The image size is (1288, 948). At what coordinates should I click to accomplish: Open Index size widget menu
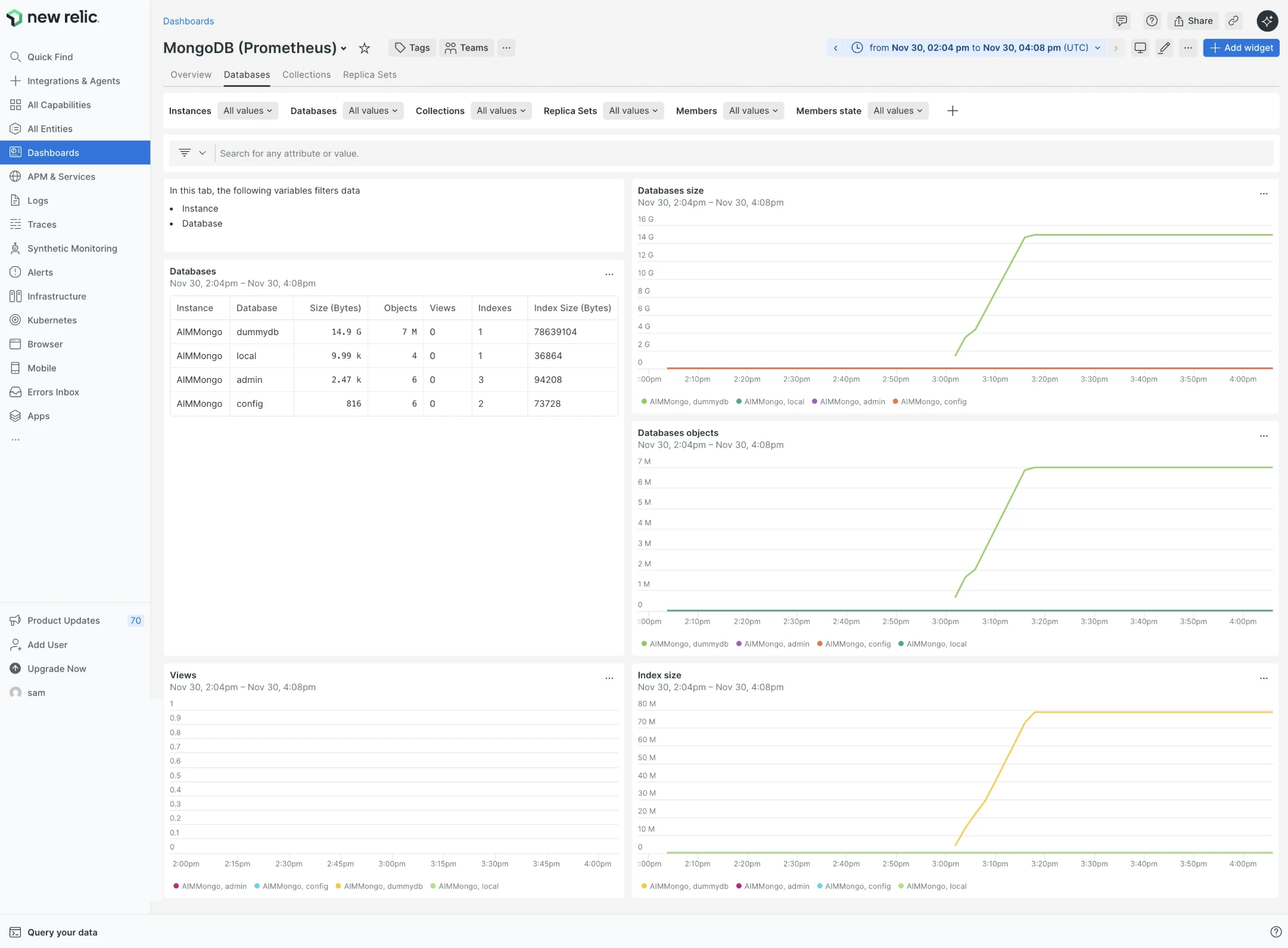point(1264,678)
